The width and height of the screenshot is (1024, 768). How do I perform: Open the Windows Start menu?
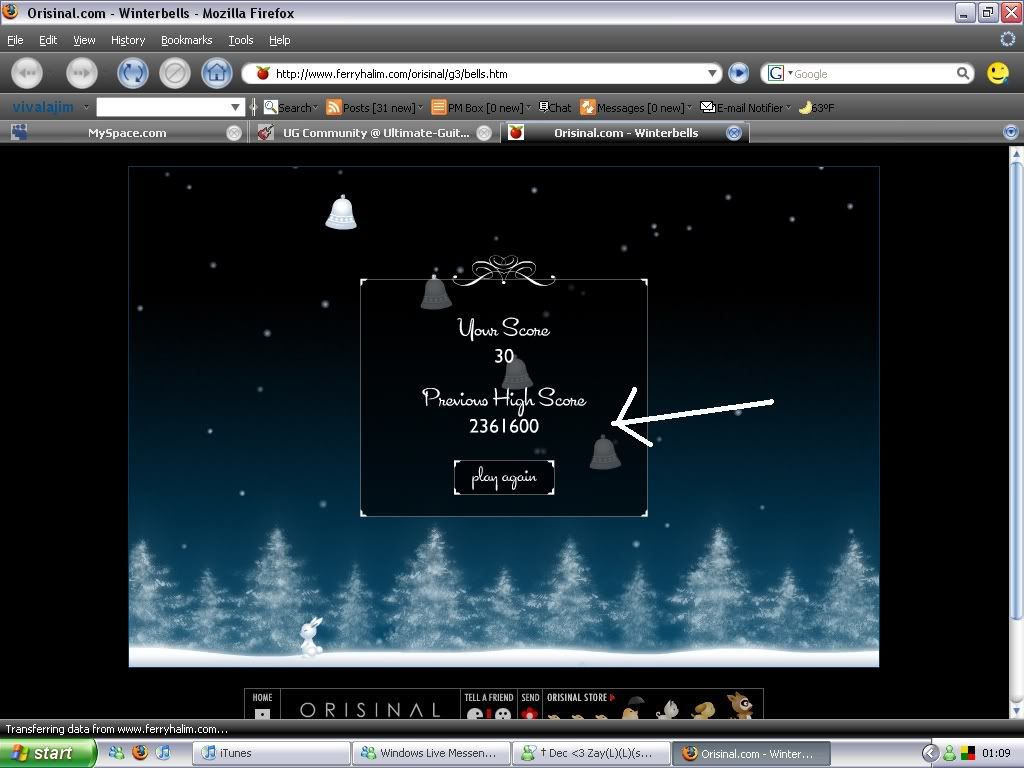[47, 753]
